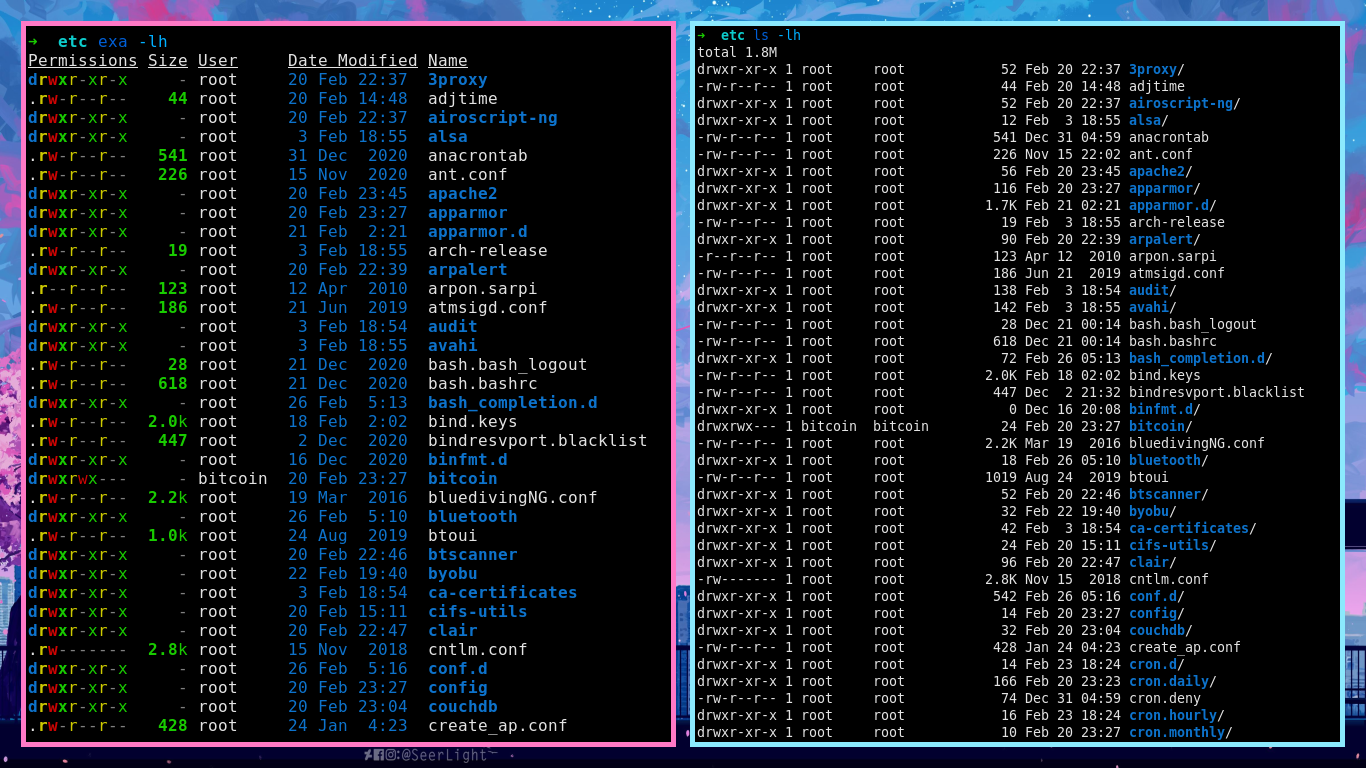Click the Date Modified column header

352,60
